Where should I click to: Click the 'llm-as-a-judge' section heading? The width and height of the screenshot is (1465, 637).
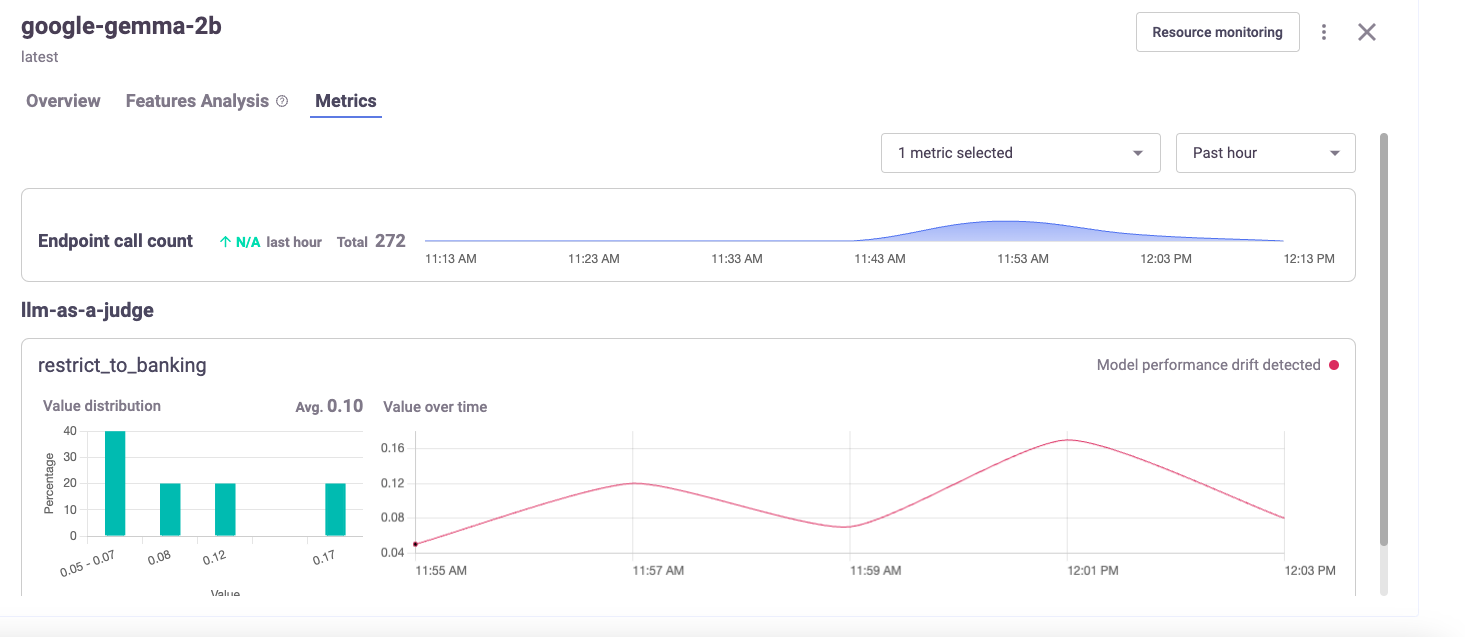click(88, 310)
